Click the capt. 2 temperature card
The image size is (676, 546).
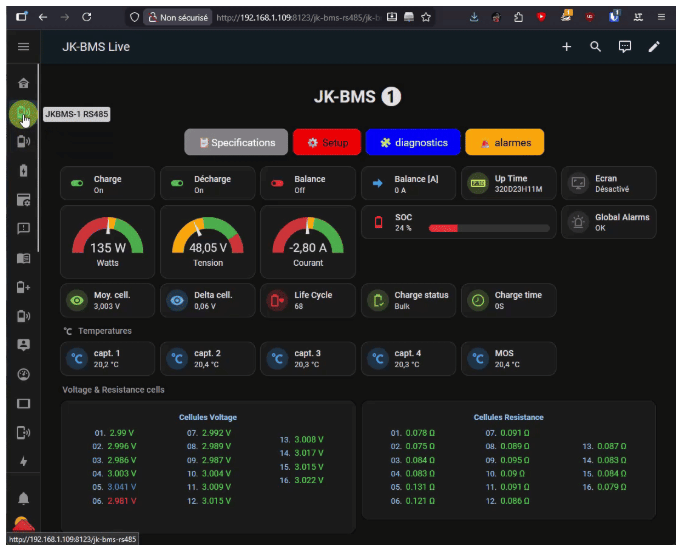208,358
